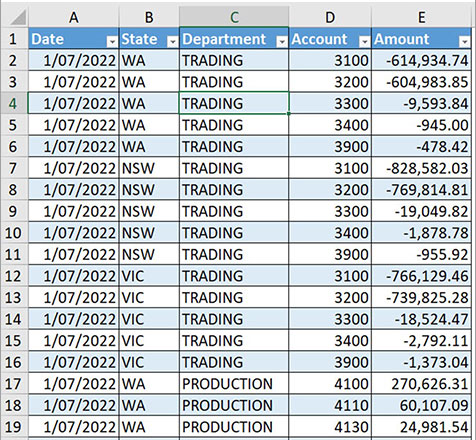Open the Account column filter dropdown
The height and width of the screenshot is (440, 476).
coord(364,41)
